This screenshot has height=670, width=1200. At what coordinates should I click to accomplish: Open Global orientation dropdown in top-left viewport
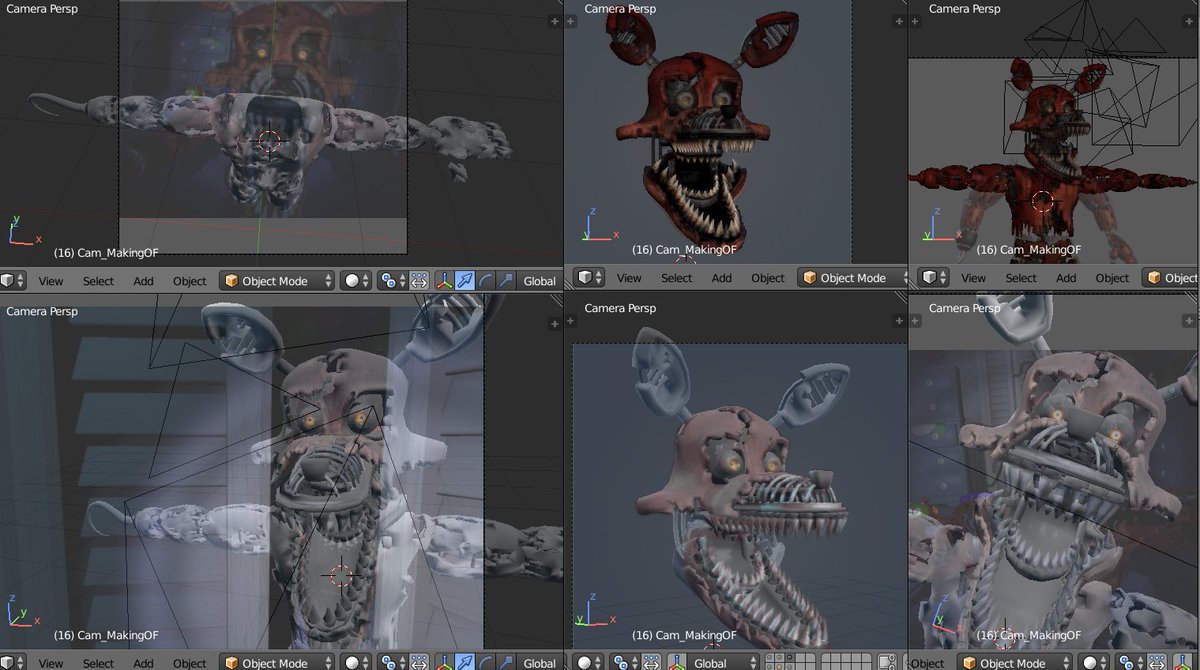540,281
